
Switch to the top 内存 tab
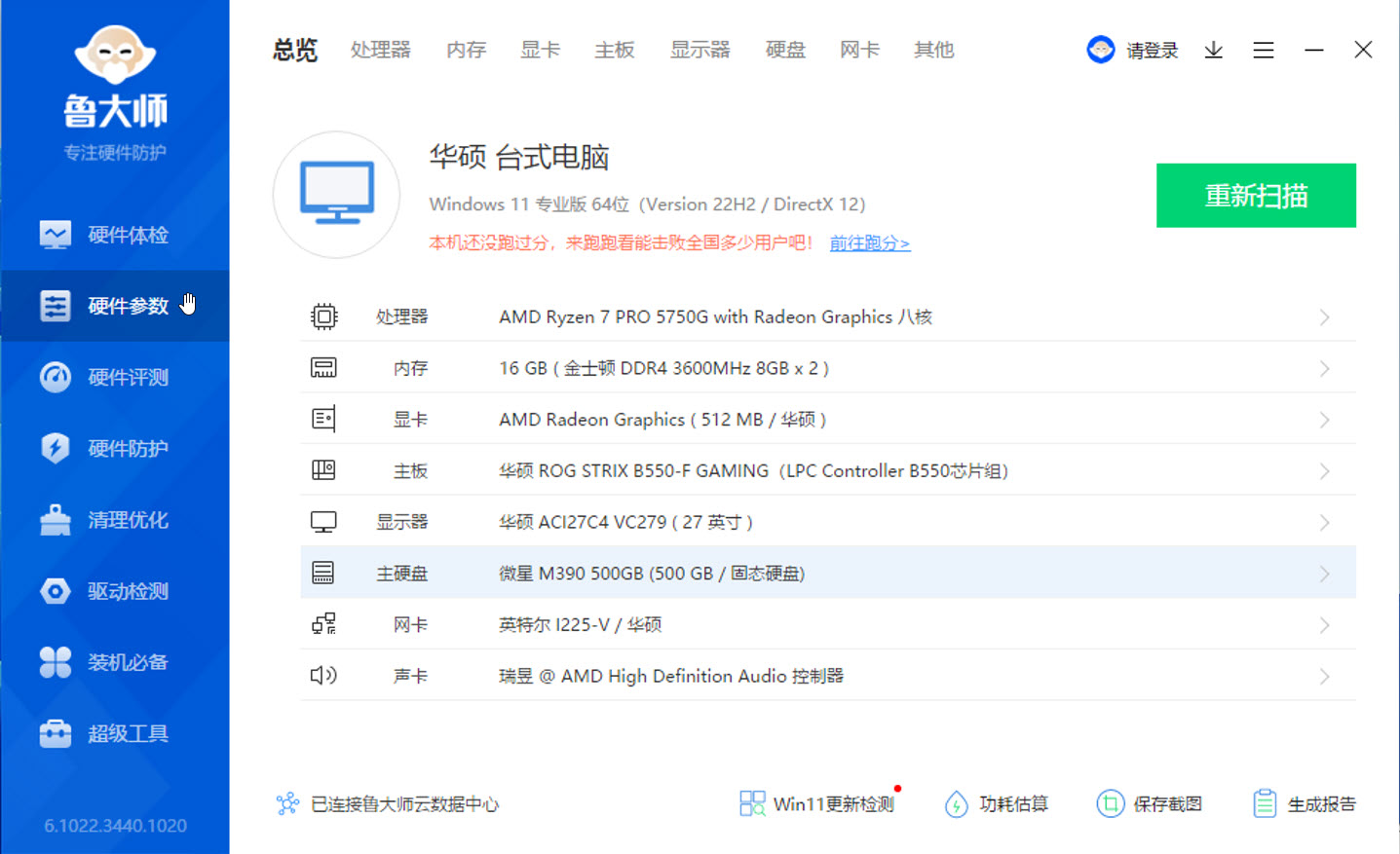point(466,50)
